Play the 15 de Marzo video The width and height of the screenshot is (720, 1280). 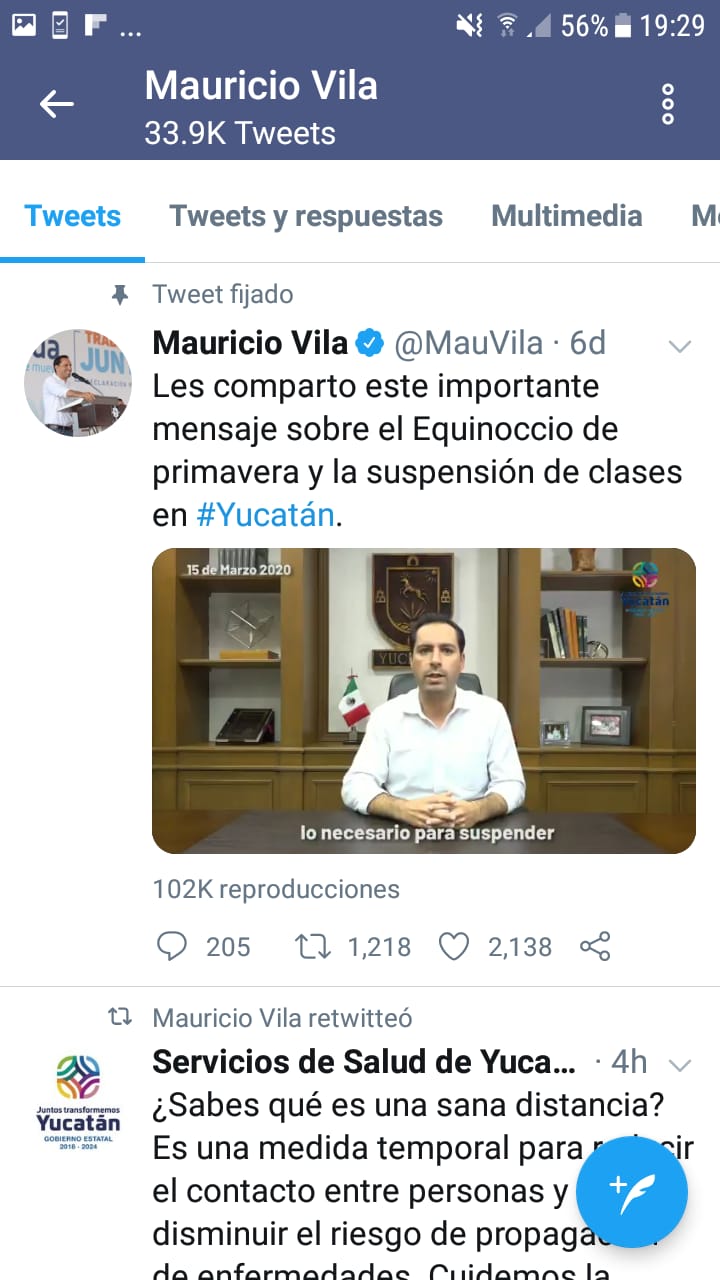click(424, 700)
